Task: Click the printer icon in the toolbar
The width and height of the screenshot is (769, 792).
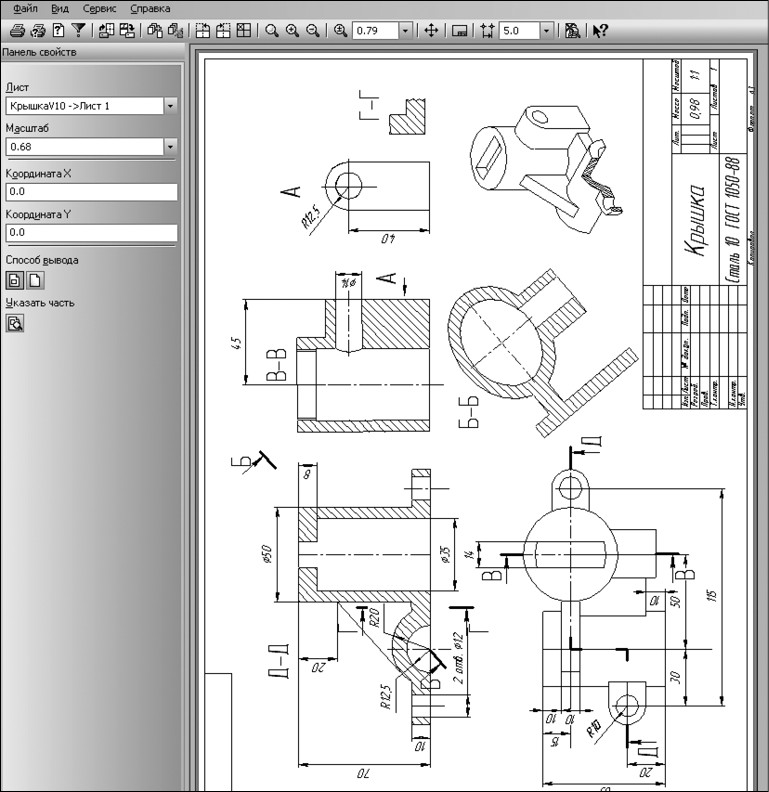Action: [x=18, y=31]
